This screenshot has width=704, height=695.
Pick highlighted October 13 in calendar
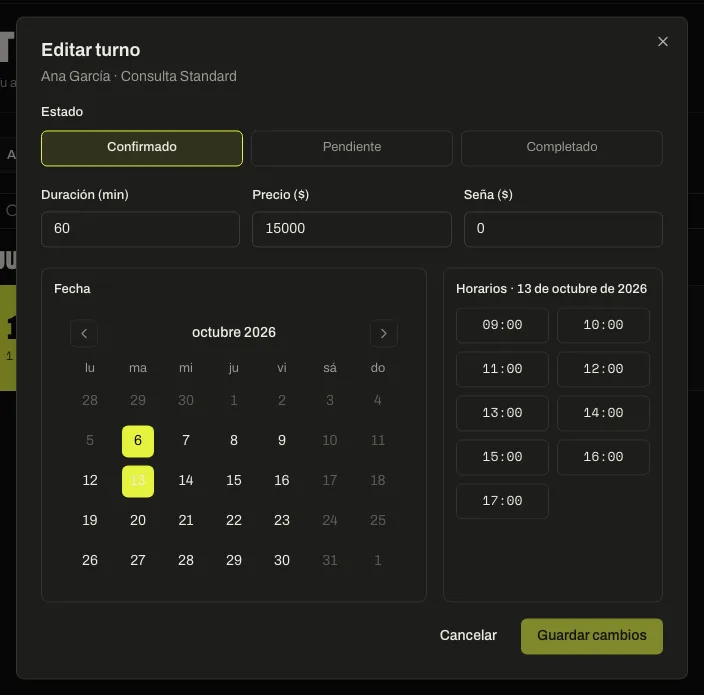click(x=138, y=481)
